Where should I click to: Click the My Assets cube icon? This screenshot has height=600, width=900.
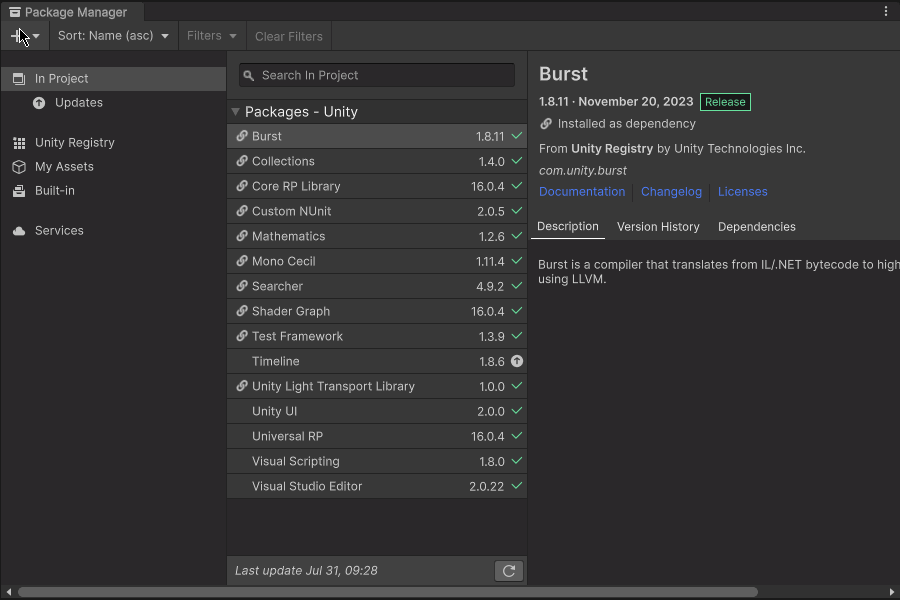[19, 167]
